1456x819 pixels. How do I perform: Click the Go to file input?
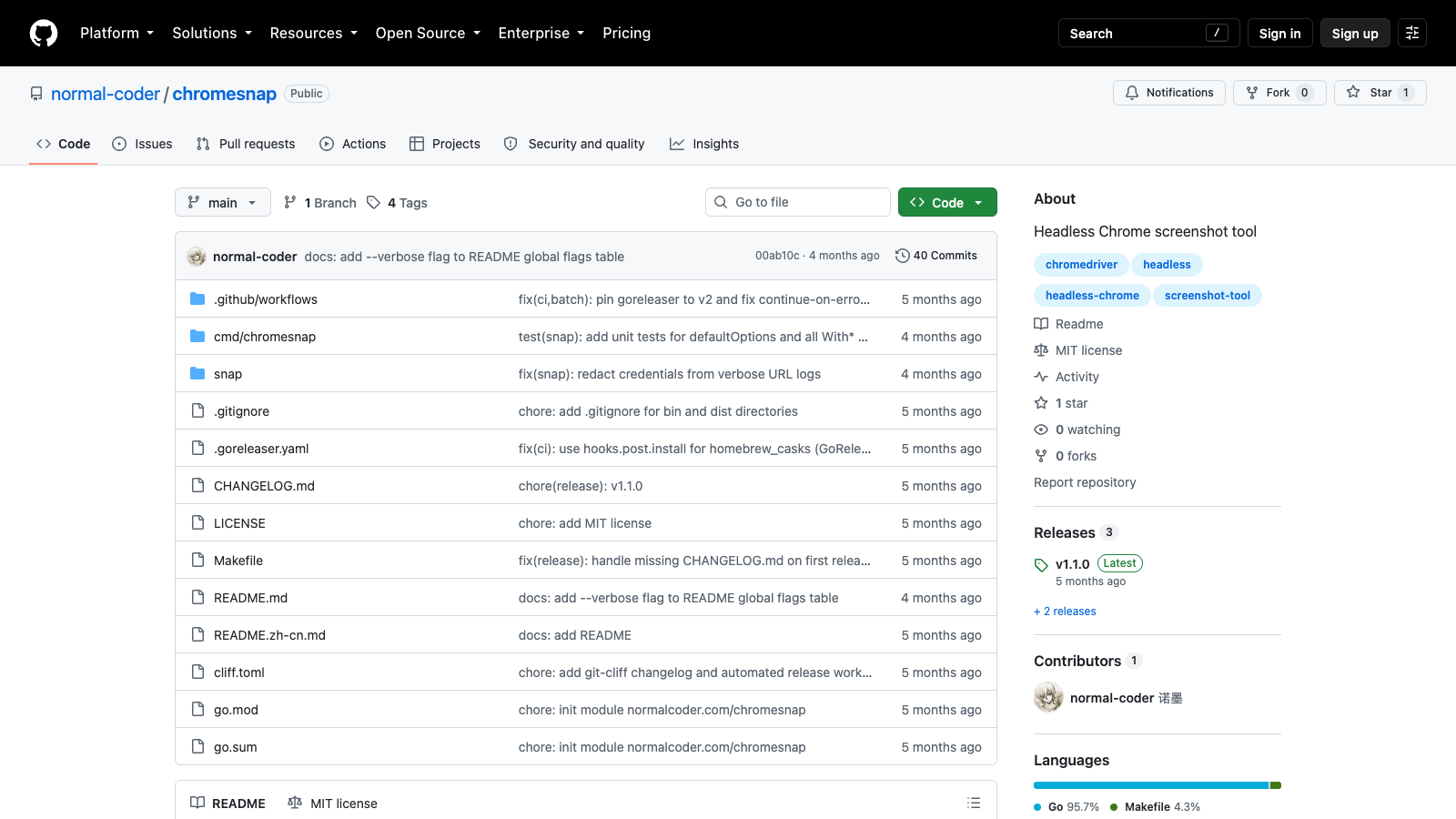pyautogui.click(x=798, y=202)
